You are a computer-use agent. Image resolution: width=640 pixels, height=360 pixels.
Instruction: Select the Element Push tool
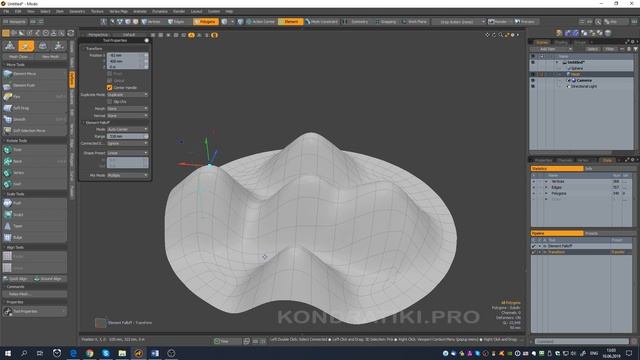[35, 86]
